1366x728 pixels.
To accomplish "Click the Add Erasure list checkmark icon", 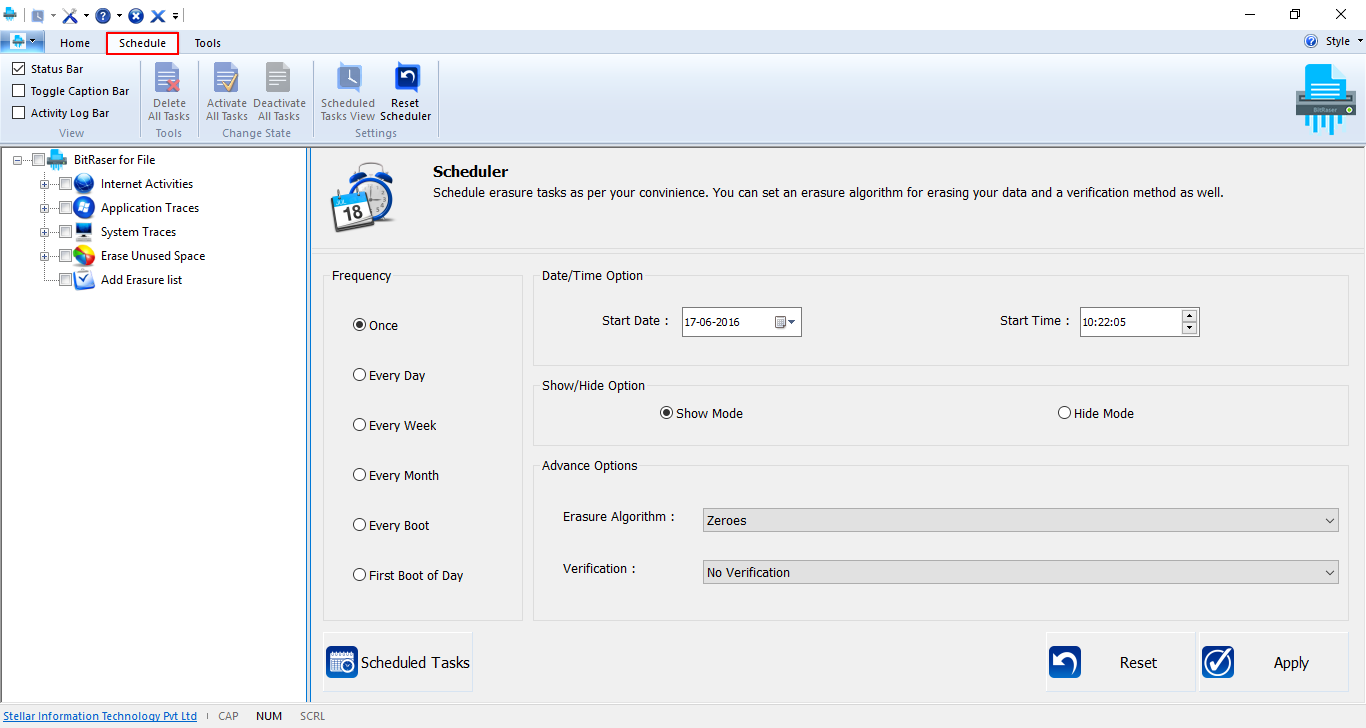I will [84, 280].
